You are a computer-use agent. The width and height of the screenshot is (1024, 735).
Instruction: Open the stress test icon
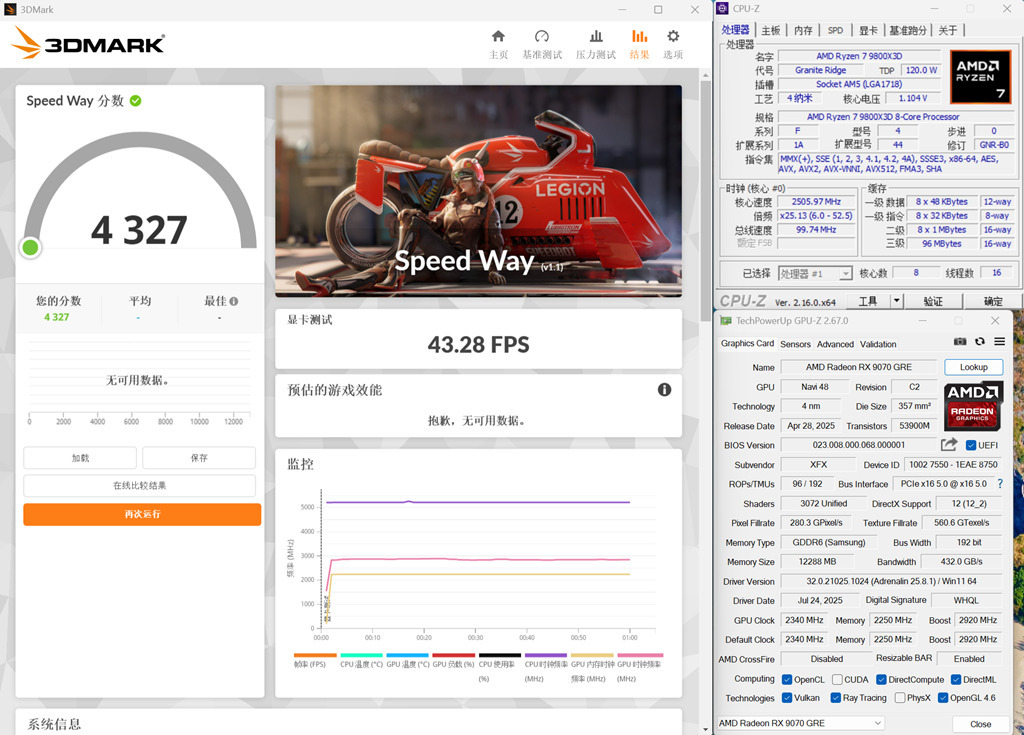pyautogui.click(x=596, y=36)
